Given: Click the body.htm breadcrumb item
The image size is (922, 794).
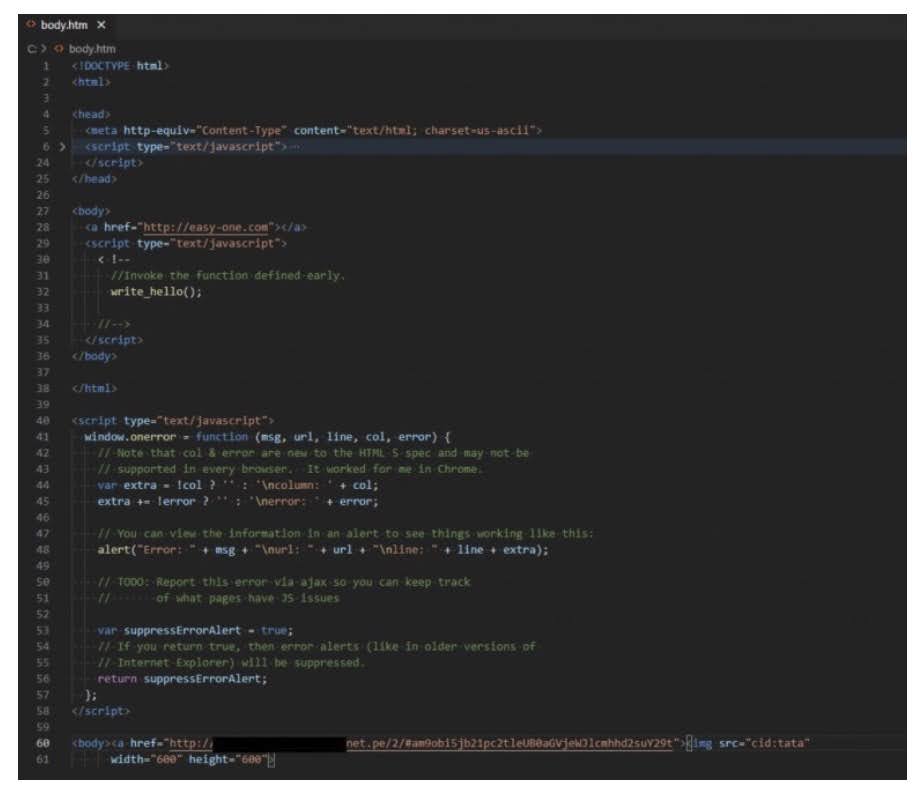Looking at the screenshot, I should pyautogui.click(x=92, y=49).
